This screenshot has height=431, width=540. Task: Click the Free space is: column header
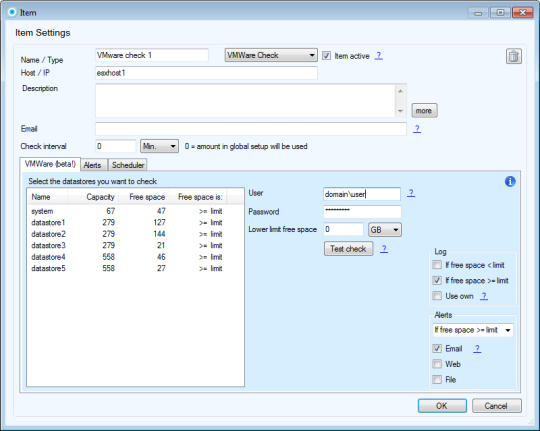tap(197, 197)
